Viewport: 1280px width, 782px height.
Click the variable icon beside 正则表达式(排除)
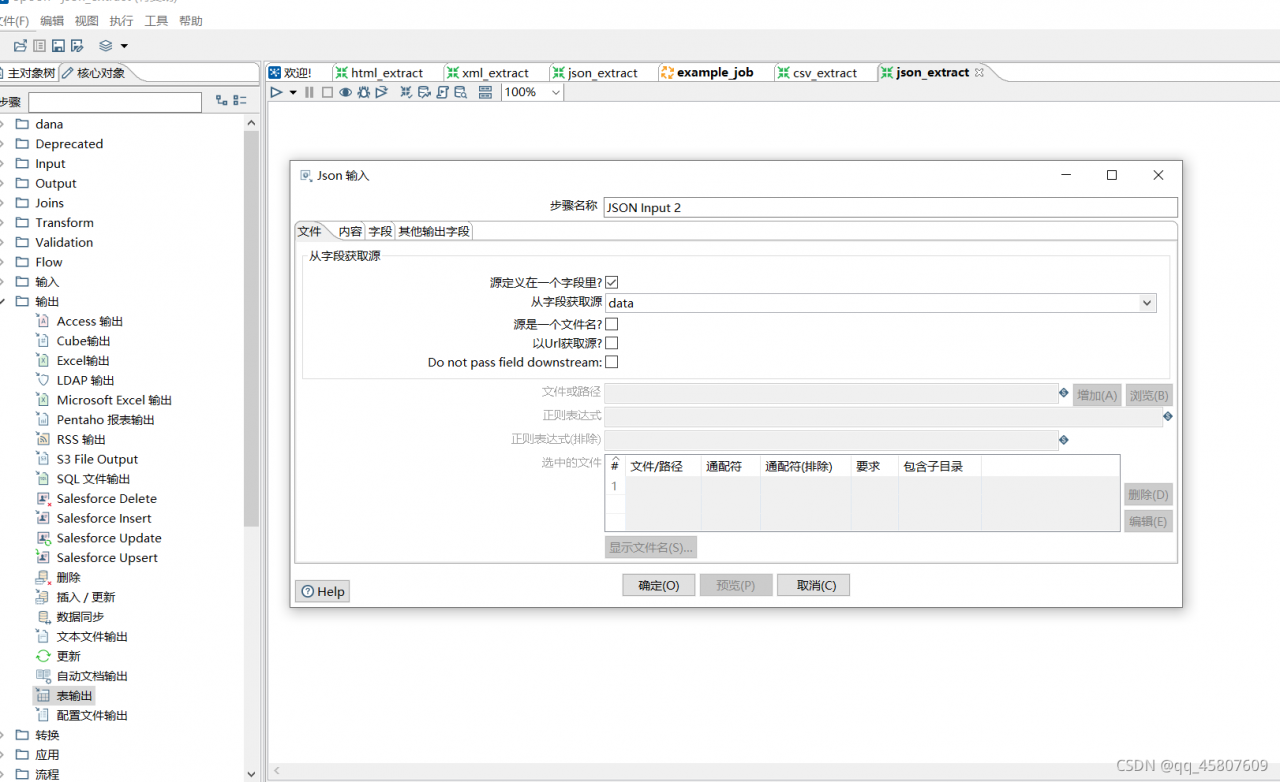click(1064, 439)
